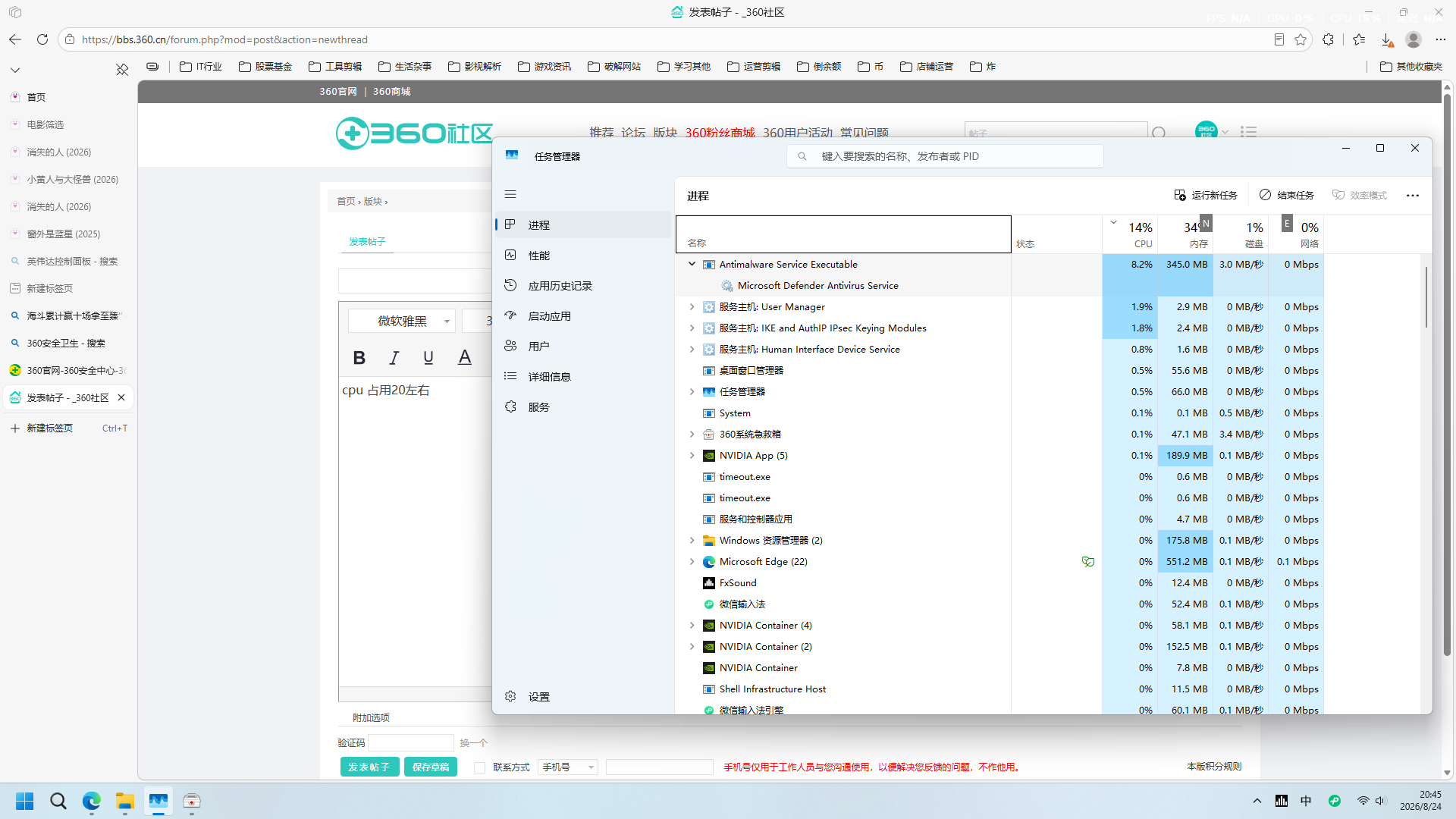
Task: Select the Microsoft Edge process icon
Action: tap(709, 561)
